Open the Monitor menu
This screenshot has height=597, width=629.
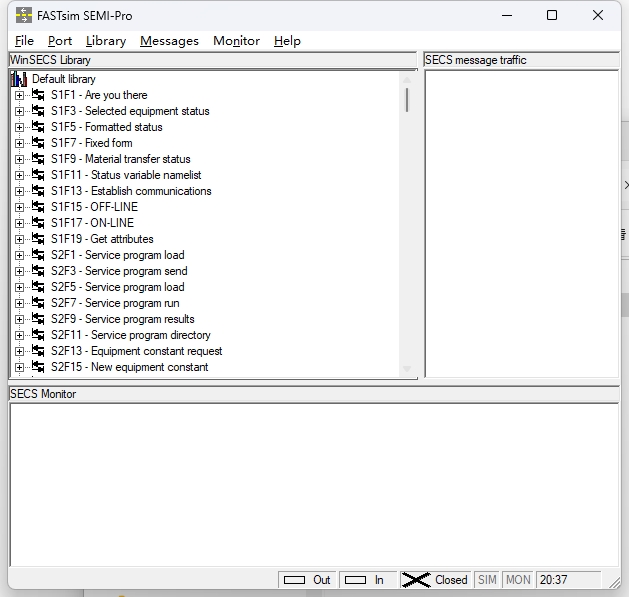point(236,41)
